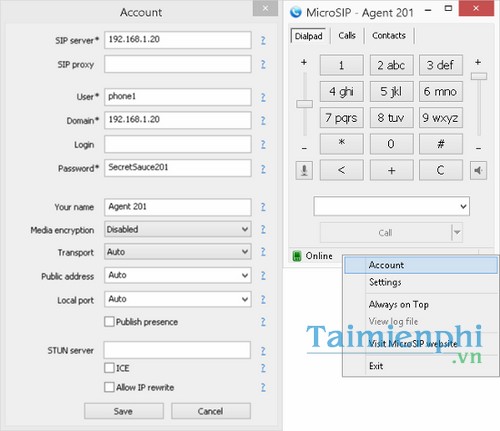Open help for Publish presence
Image resolution: width=500 pixels, height=431 pixels.
(x=263, y=322)
